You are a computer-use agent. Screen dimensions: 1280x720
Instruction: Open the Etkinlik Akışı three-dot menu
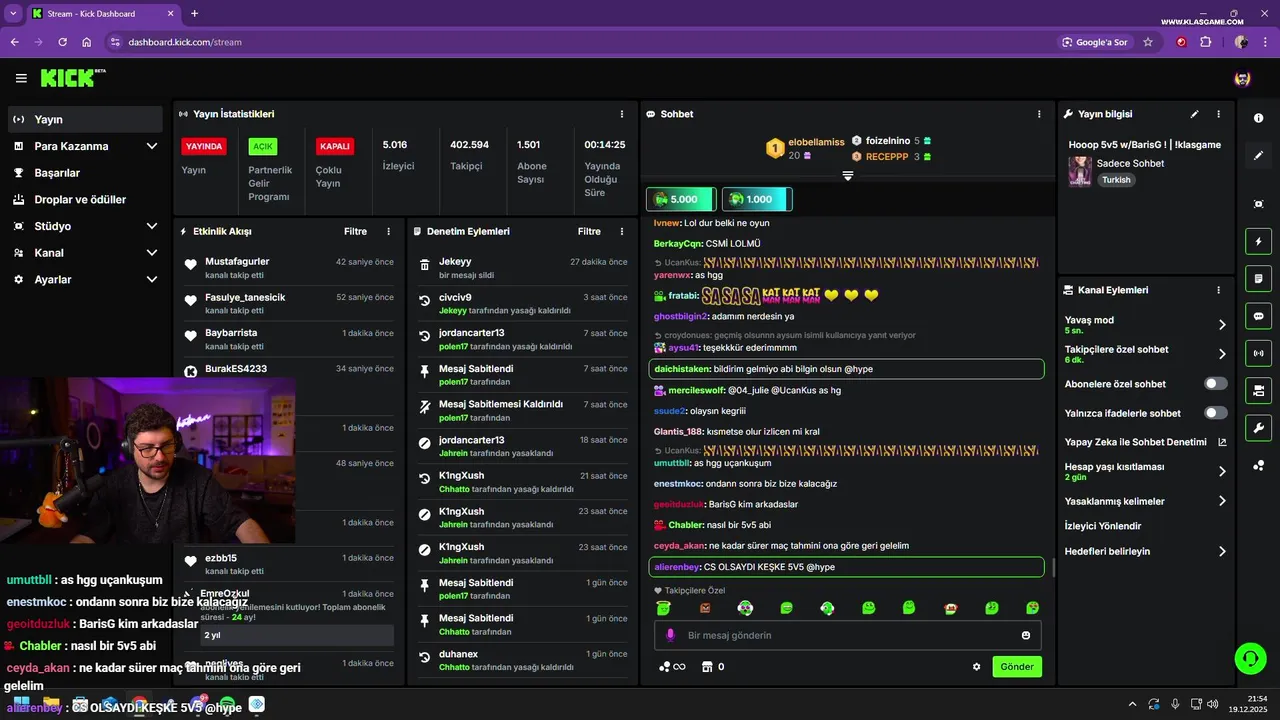pyautogui.click(x=389, y=231)
